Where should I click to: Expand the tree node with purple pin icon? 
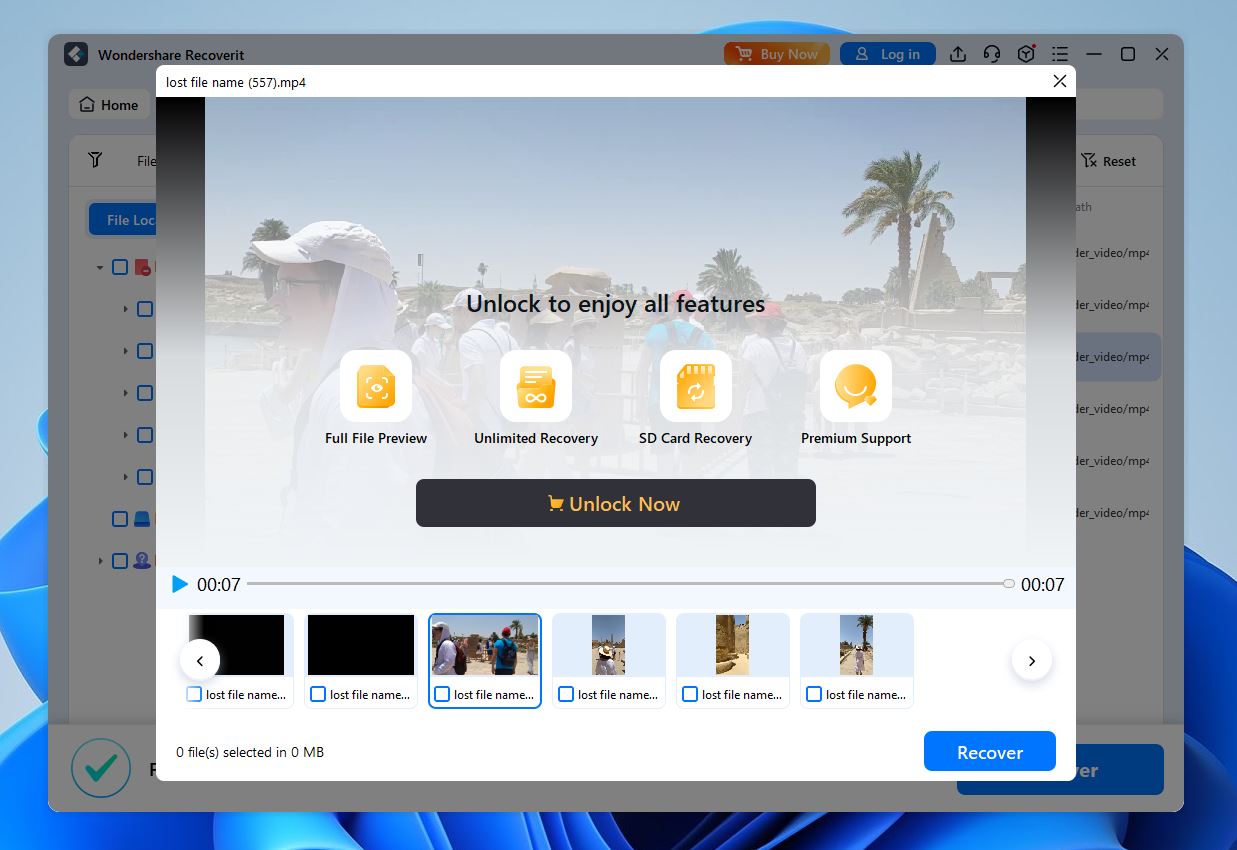coord(100,561)
